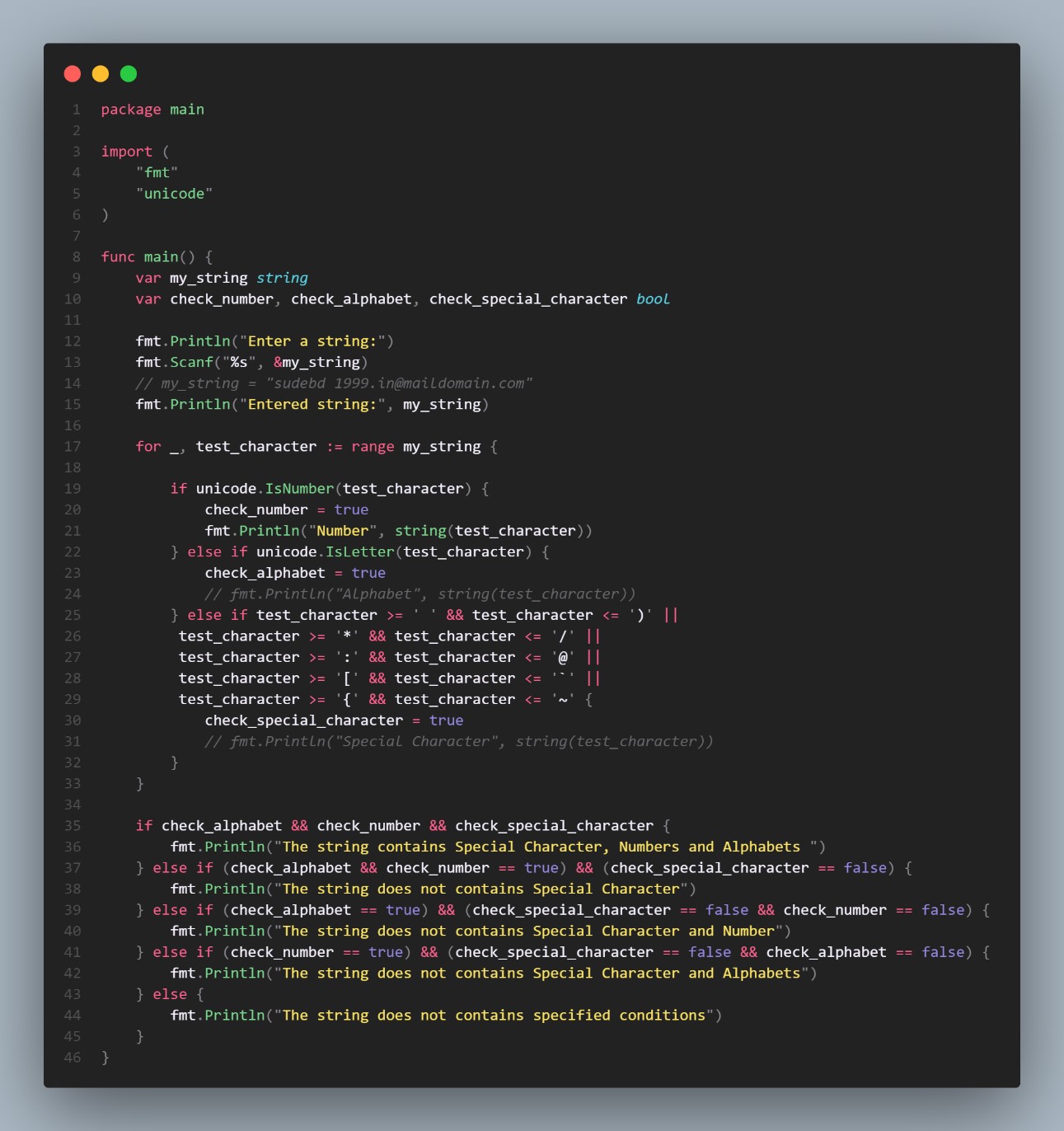
Task: Select the package main declaration
Action: point(152,109)
